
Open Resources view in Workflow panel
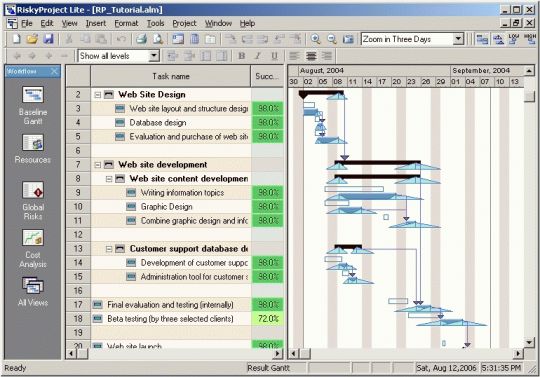33,149
